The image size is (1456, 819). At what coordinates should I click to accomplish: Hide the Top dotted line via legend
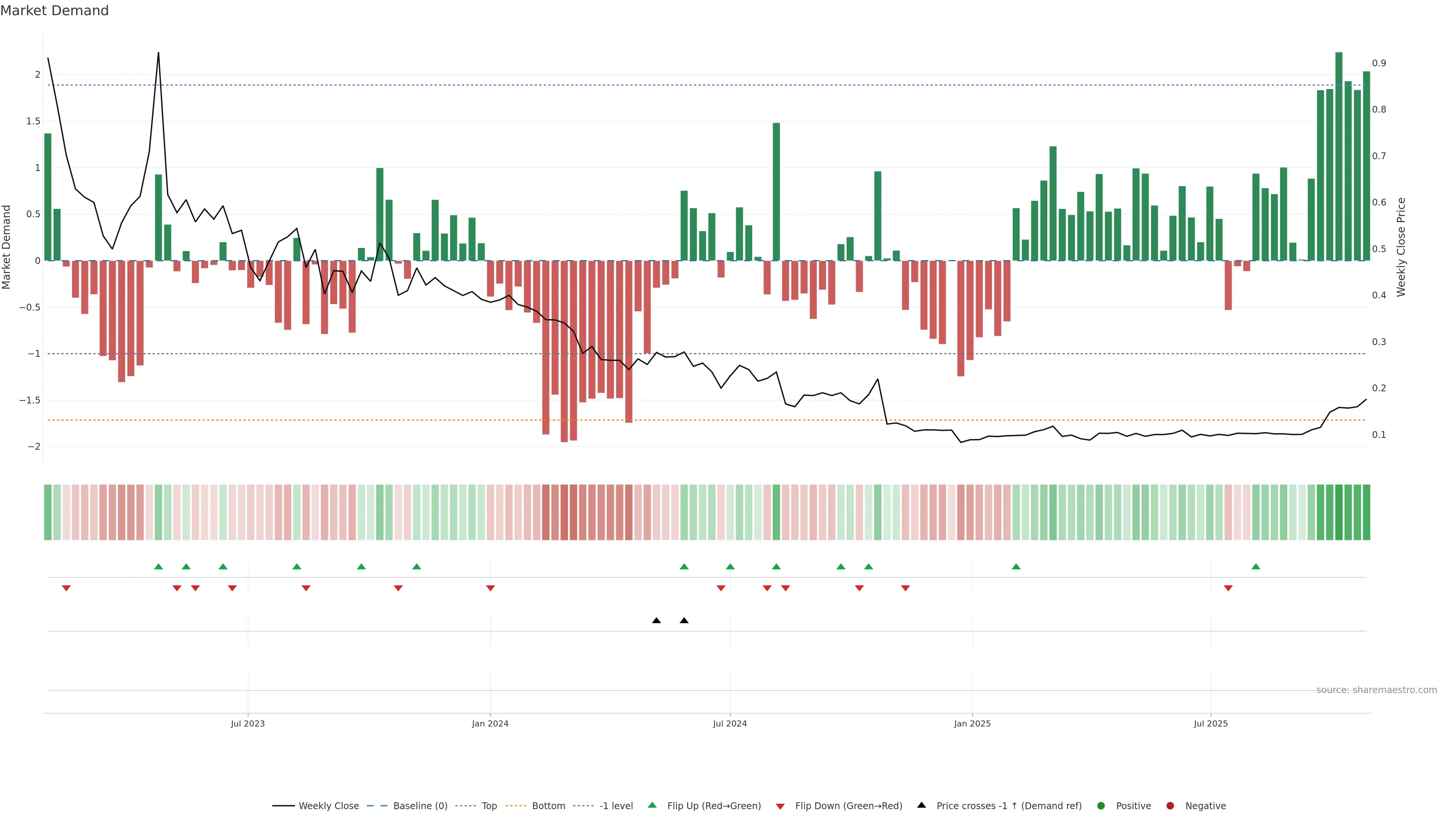click(x=489, y=806)
